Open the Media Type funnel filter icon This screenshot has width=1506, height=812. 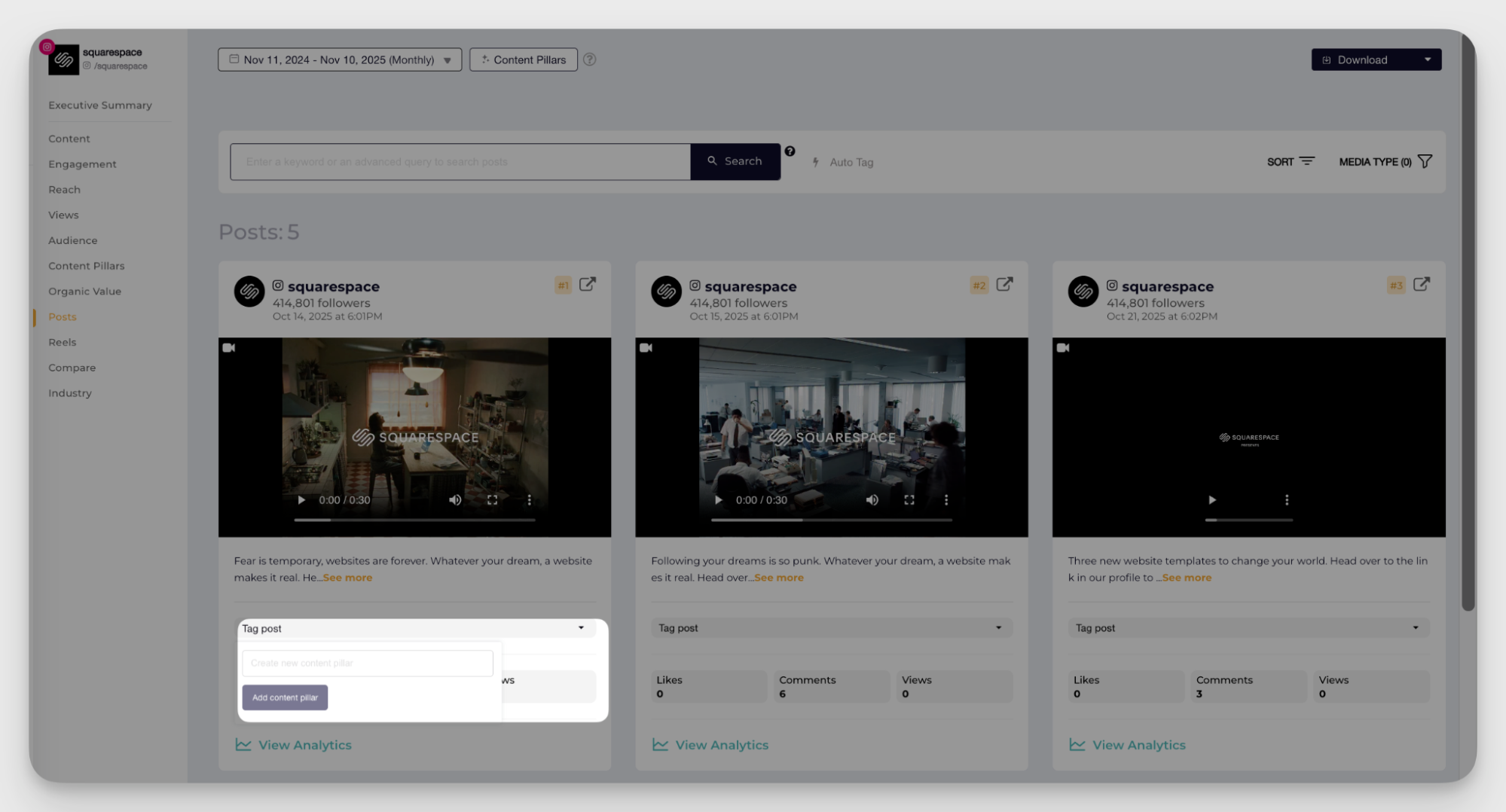1425,160
